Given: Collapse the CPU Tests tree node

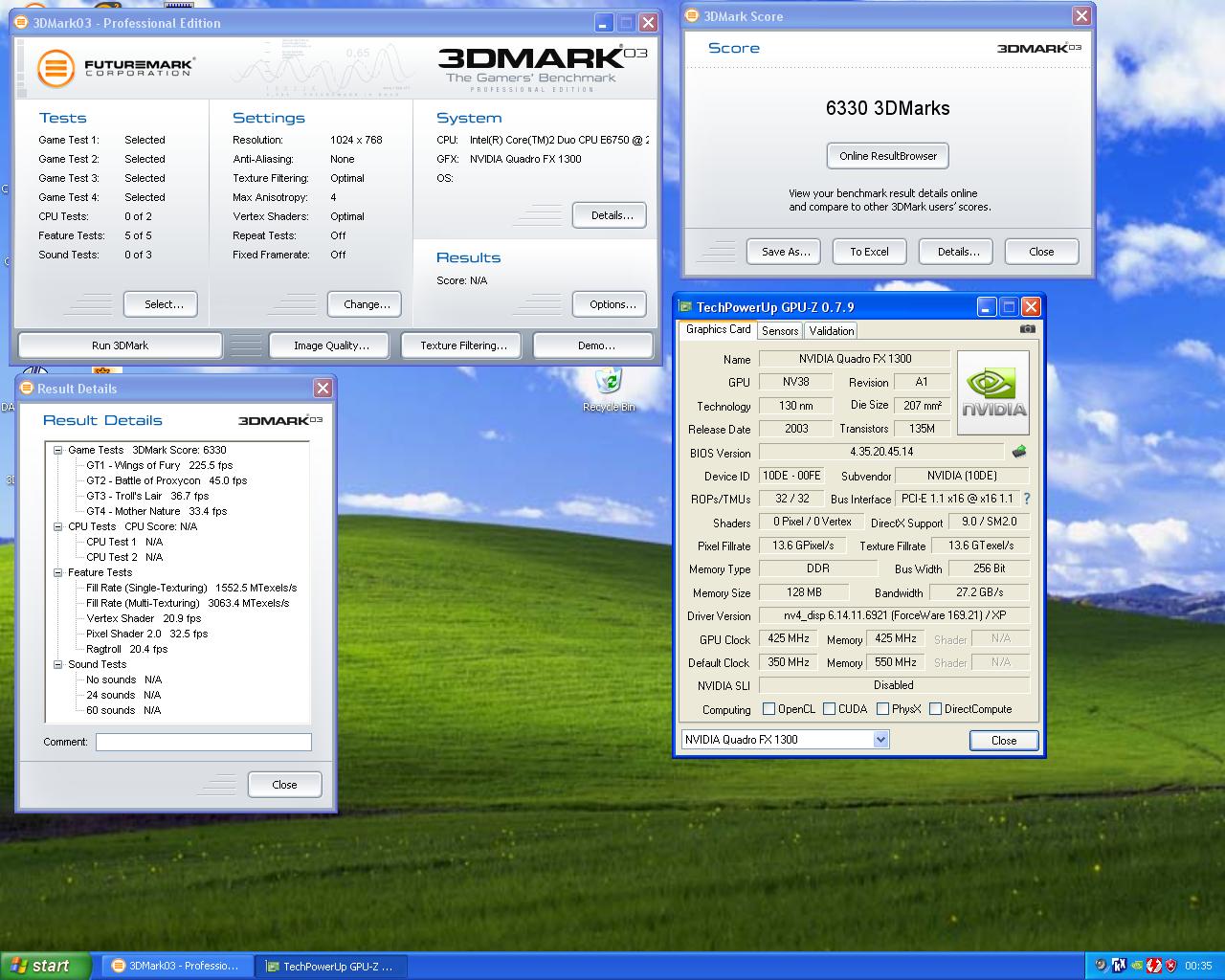Looking at the screenshot, I should 57,526.
